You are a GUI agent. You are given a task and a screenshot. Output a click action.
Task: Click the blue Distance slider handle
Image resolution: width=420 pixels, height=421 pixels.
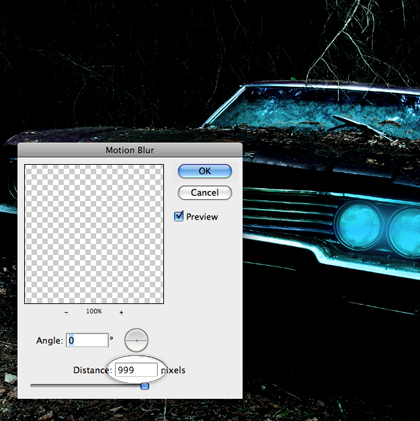point(144,386)
